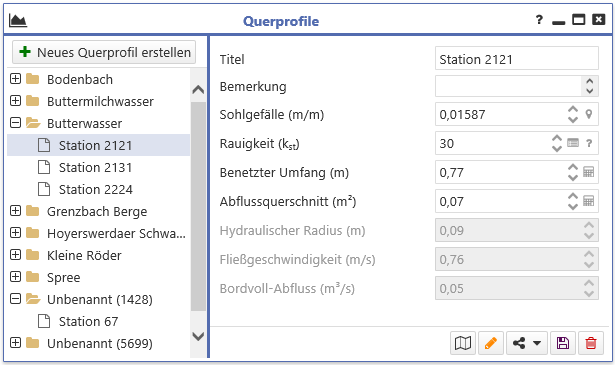Collapse the Butterwasser folder
The height and width of the screenshot is (365, 615).
pos(15,123)
